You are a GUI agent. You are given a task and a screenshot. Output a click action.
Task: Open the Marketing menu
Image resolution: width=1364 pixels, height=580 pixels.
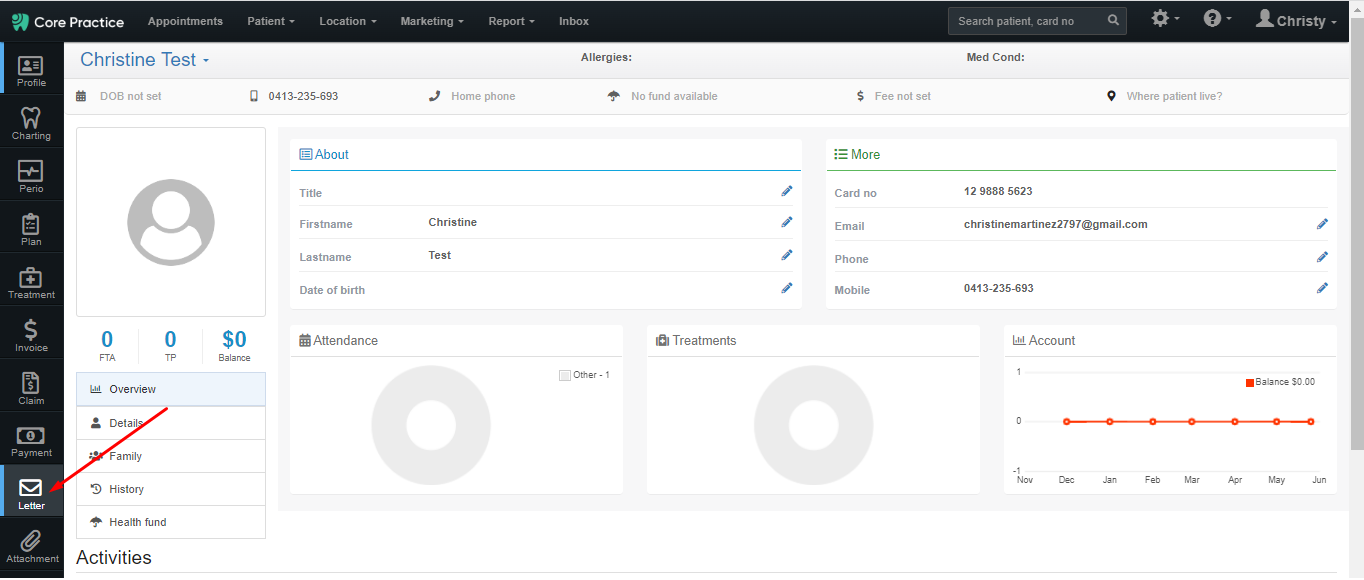[x=432, y=21]
